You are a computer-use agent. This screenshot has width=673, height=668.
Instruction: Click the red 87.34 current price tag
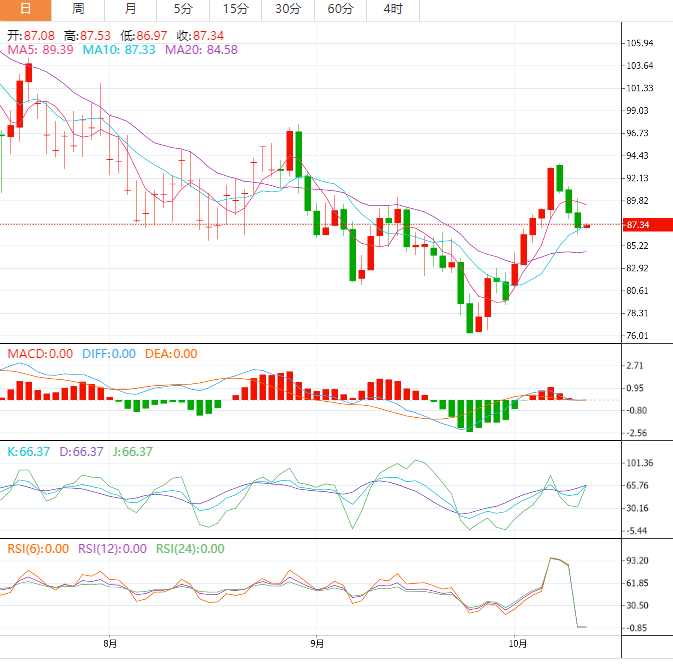tap(648, 225)
